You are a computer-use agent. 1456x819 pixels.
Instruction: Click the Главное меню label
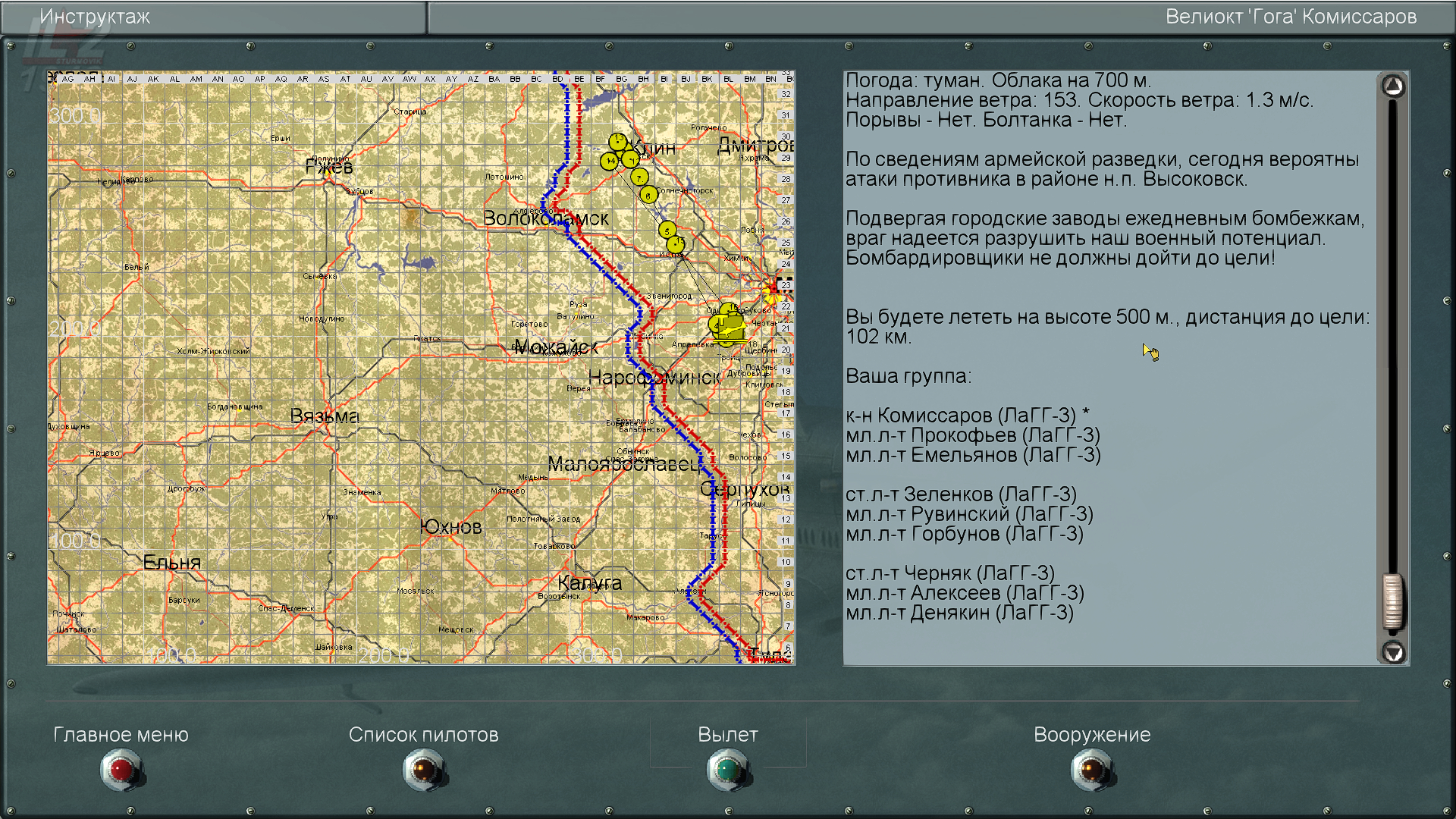[121, 734]
